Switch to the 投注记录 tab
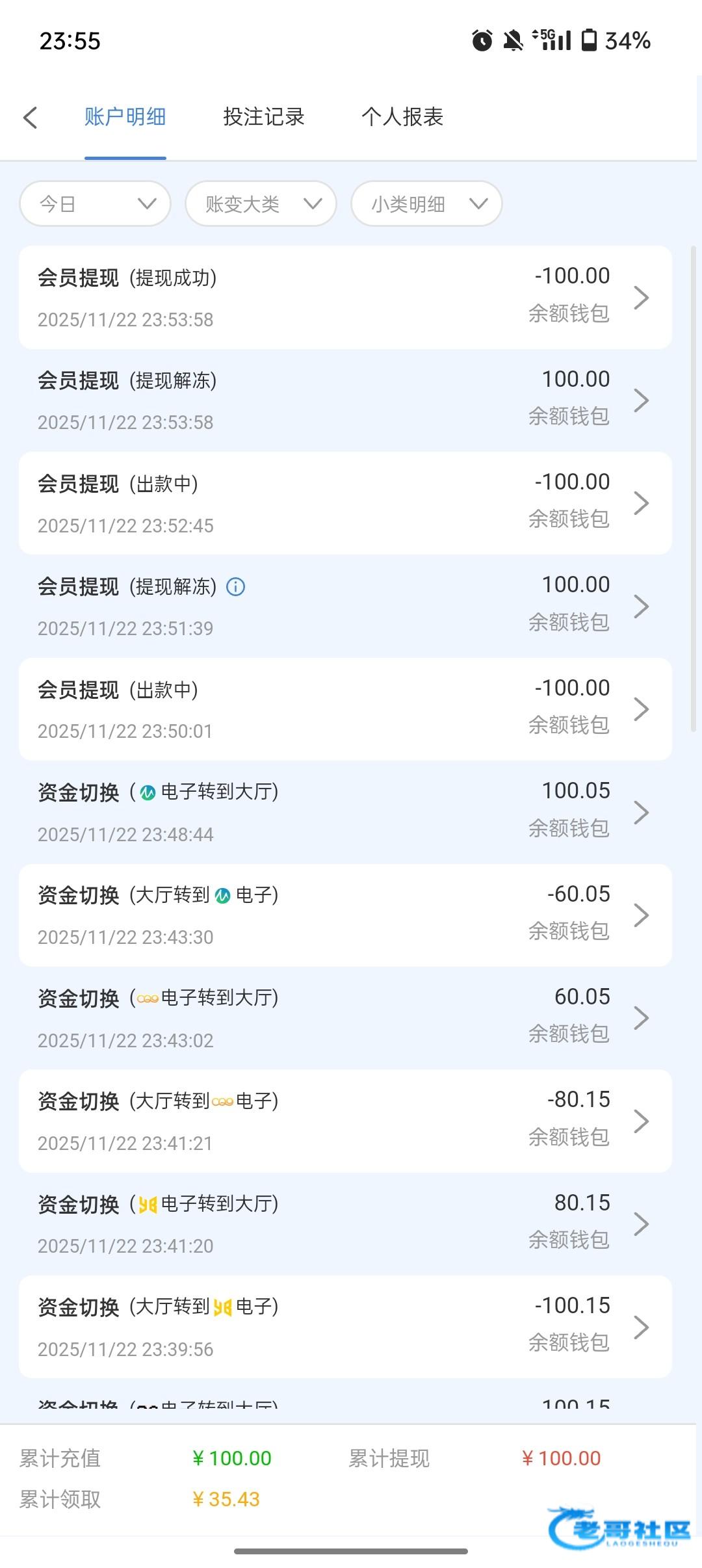 [x=263, y=117]
